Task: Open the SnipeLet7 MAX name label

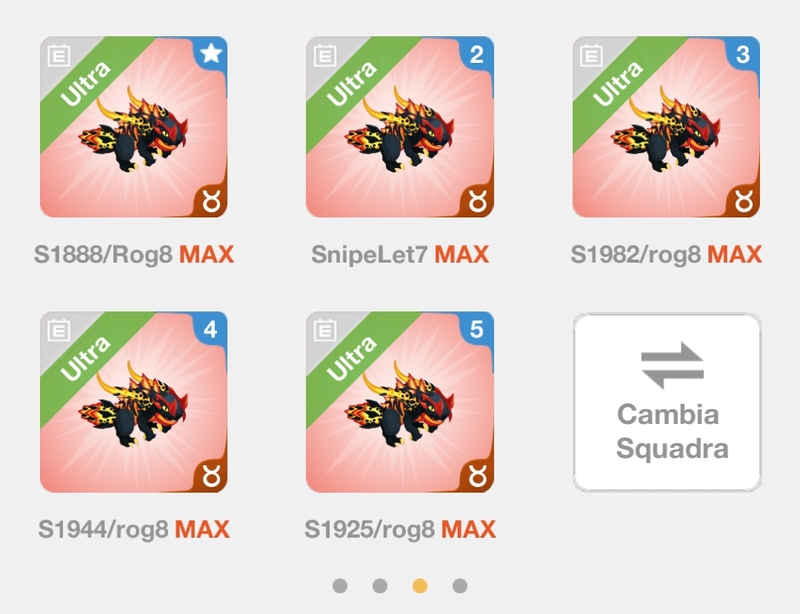Action: (400, 254)
